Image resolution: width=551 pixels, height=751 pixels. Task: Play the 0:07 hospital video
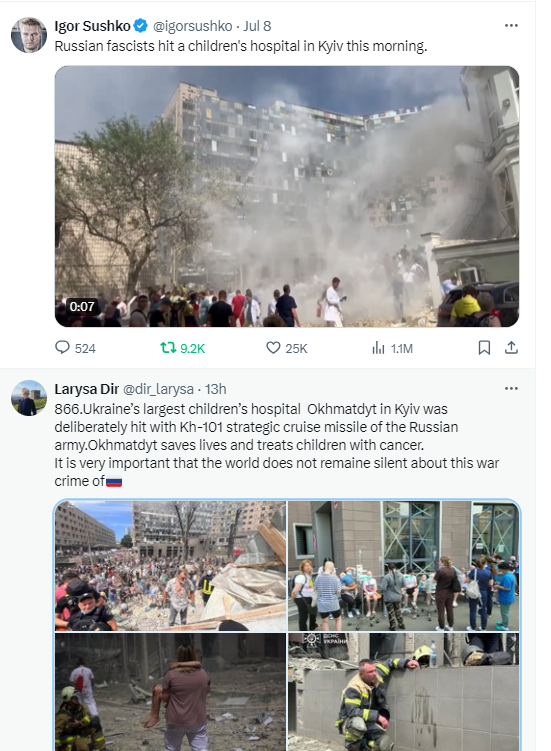(287, 196)
